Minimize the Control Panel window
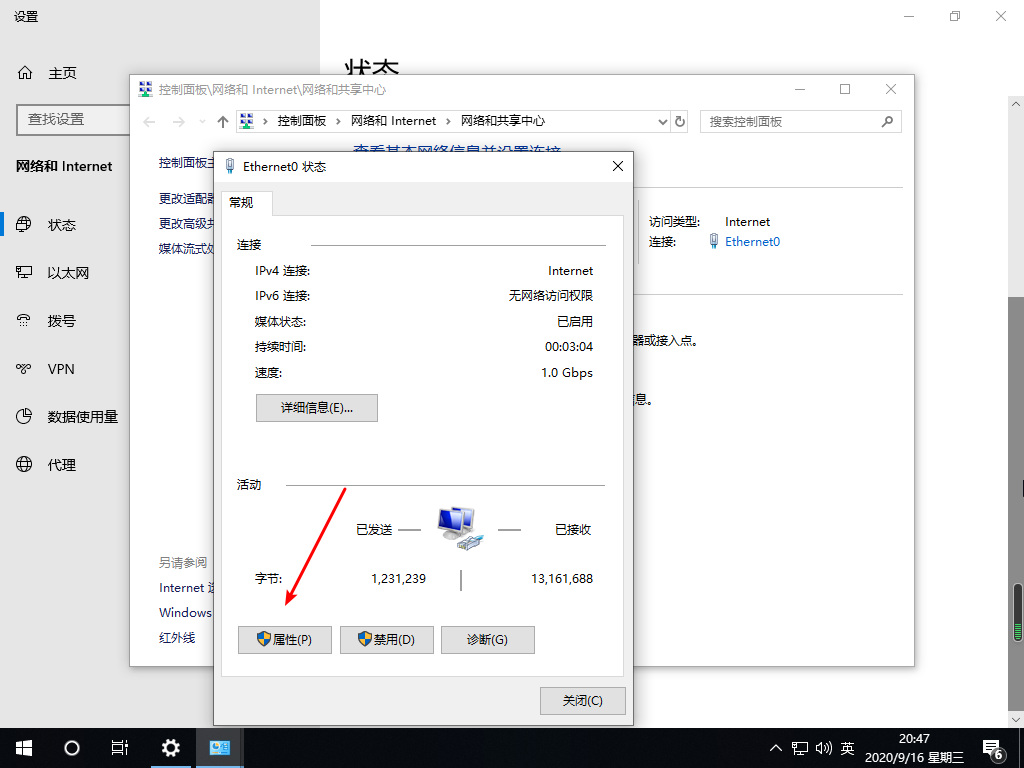 [x=800, y=89]
